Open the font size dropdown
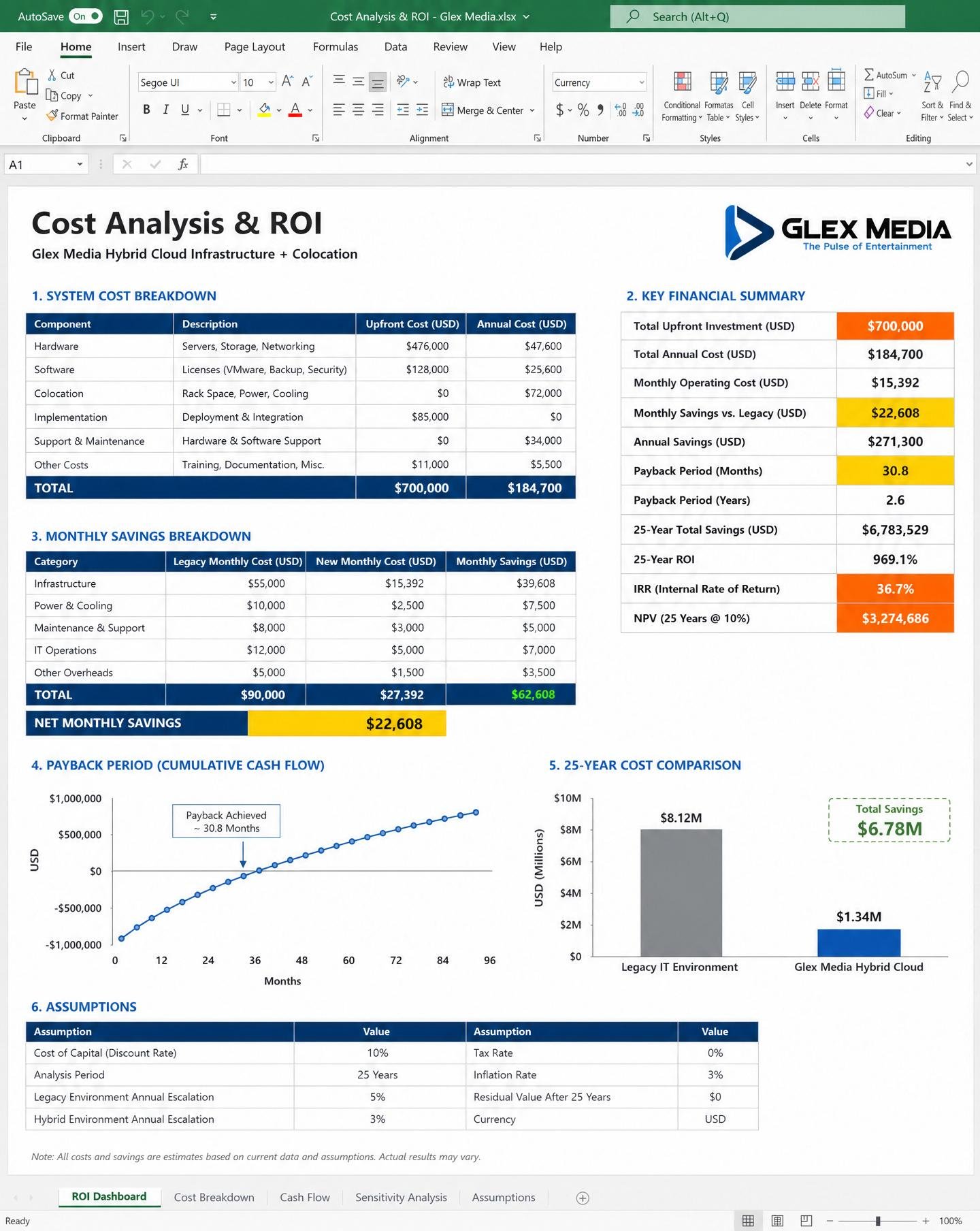This screenshot has width=980, height=1231. [x=271, y=82]
